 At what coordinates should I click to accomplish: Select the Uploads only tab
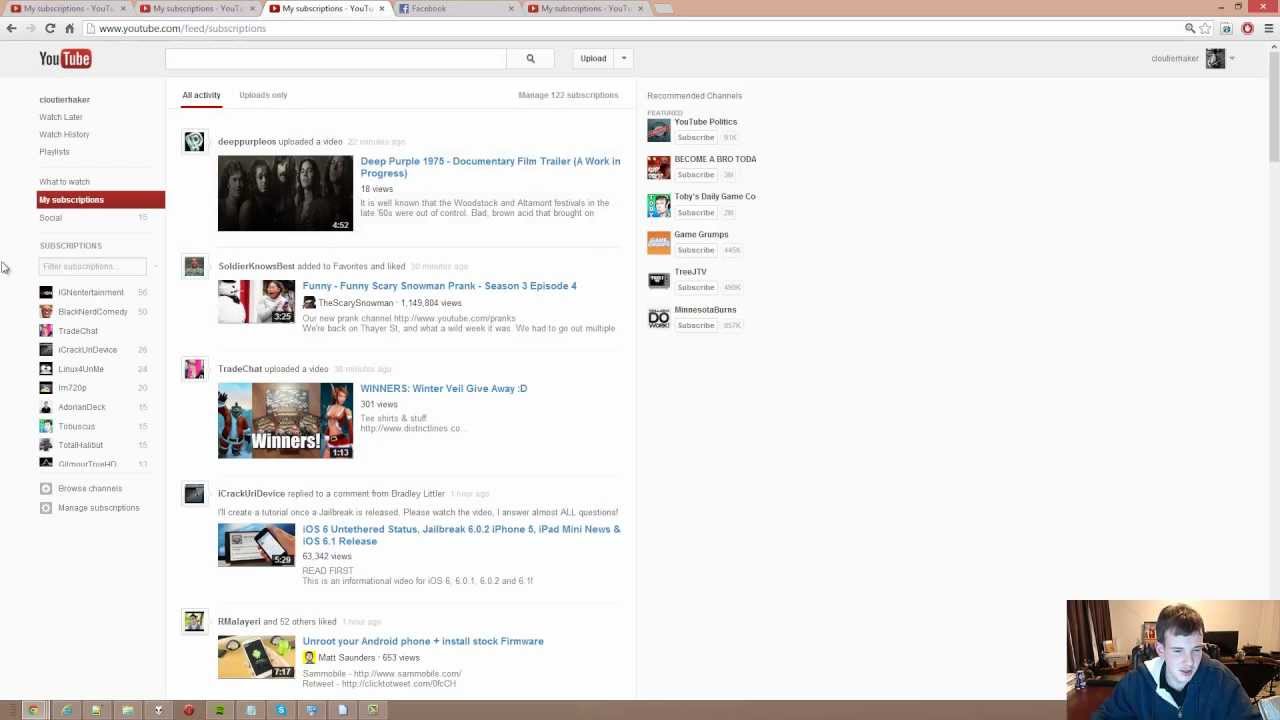point(263,95)
